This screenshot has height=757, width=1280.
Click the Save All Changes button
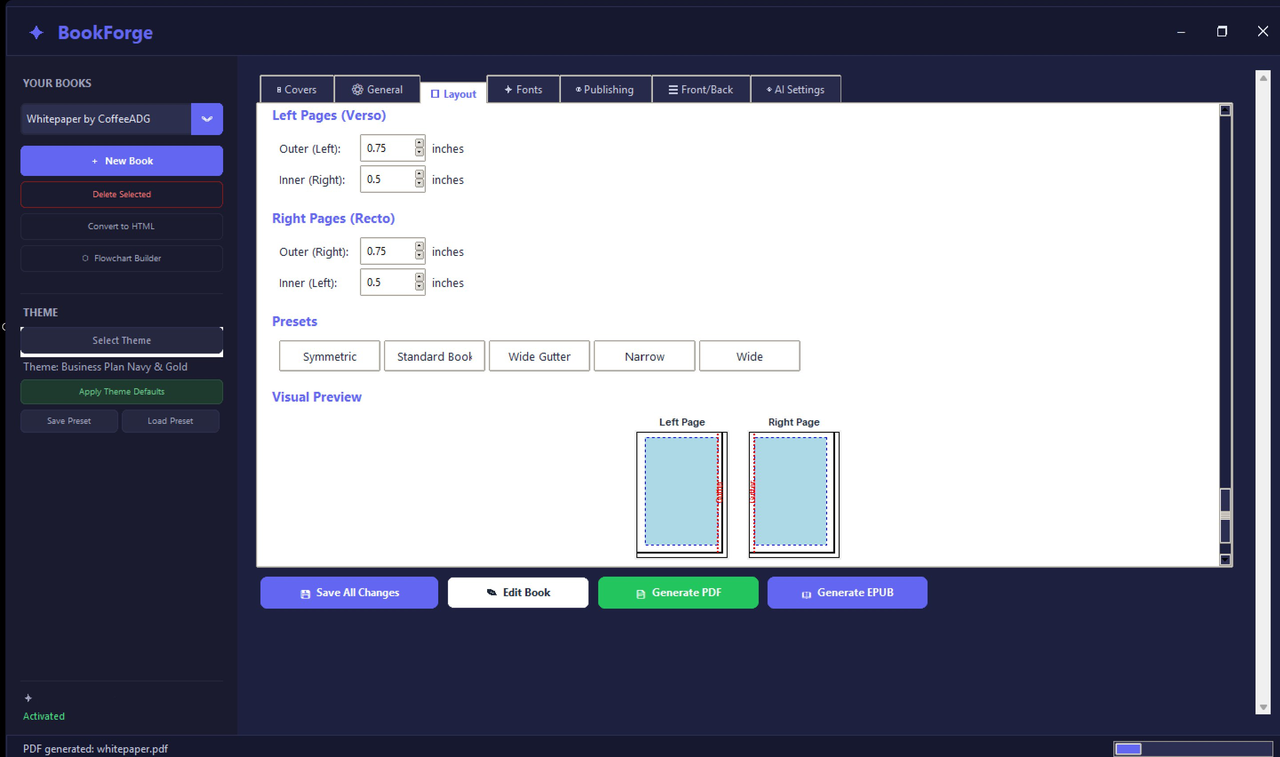349,592
